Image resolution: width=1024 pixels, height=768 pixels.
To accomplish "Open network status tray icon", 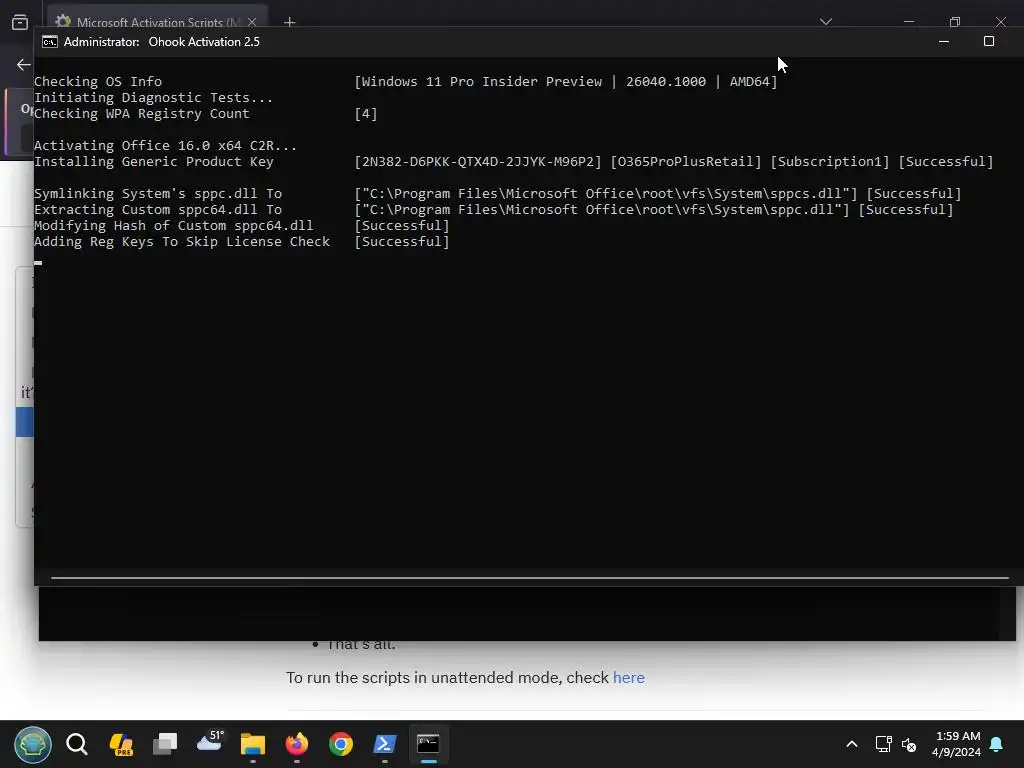I will point(883,744).
